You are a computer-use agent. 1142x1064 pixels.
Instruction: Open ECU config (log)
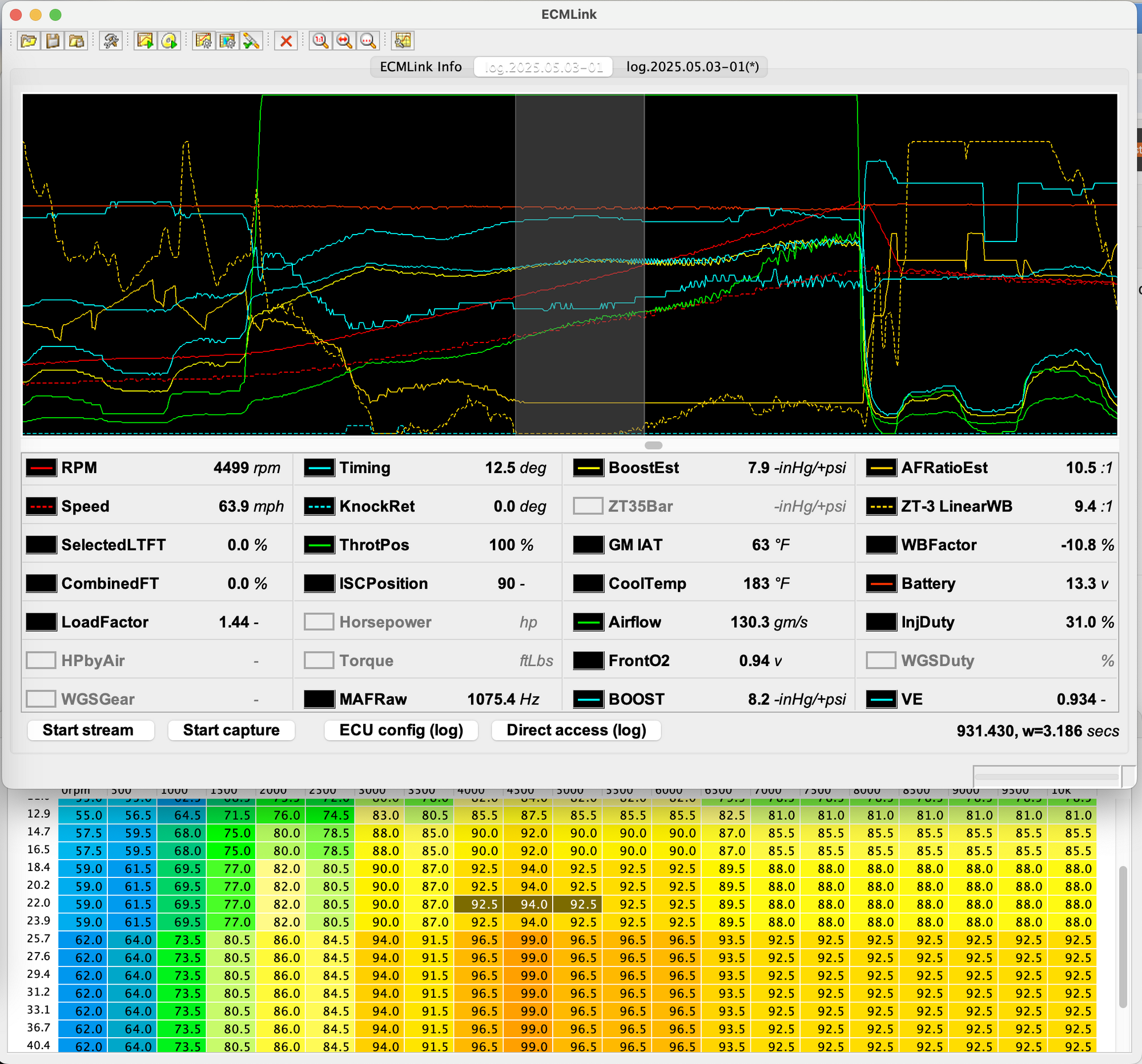(x=401, y=730)
